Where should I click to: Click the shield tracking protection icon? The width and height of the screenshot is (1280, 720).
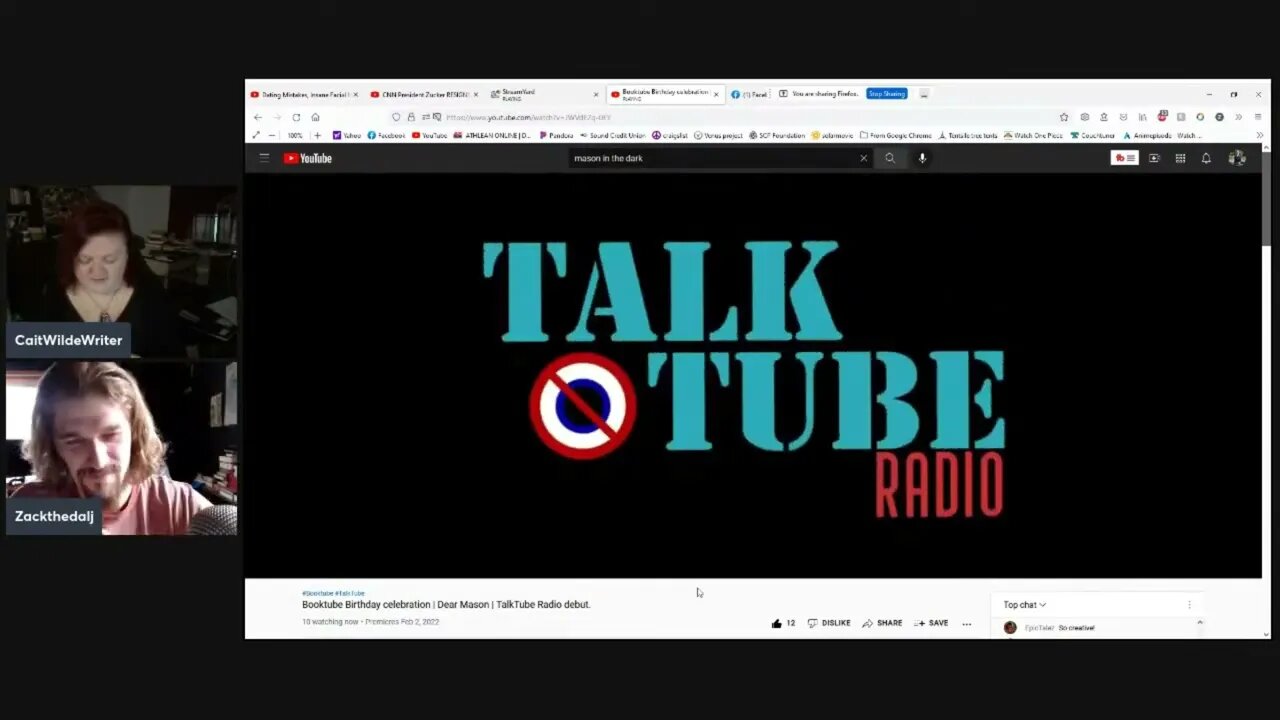pos(396,117)
